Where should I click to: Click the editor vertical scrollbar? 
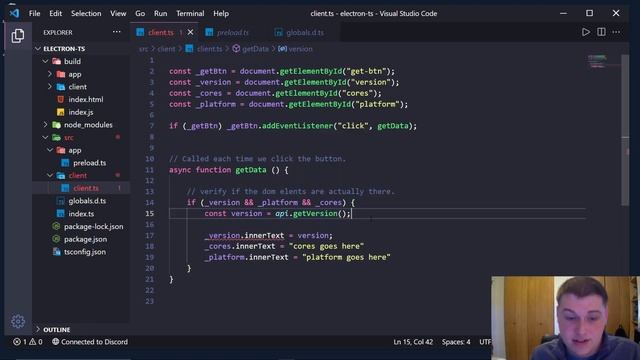(625, 130)
